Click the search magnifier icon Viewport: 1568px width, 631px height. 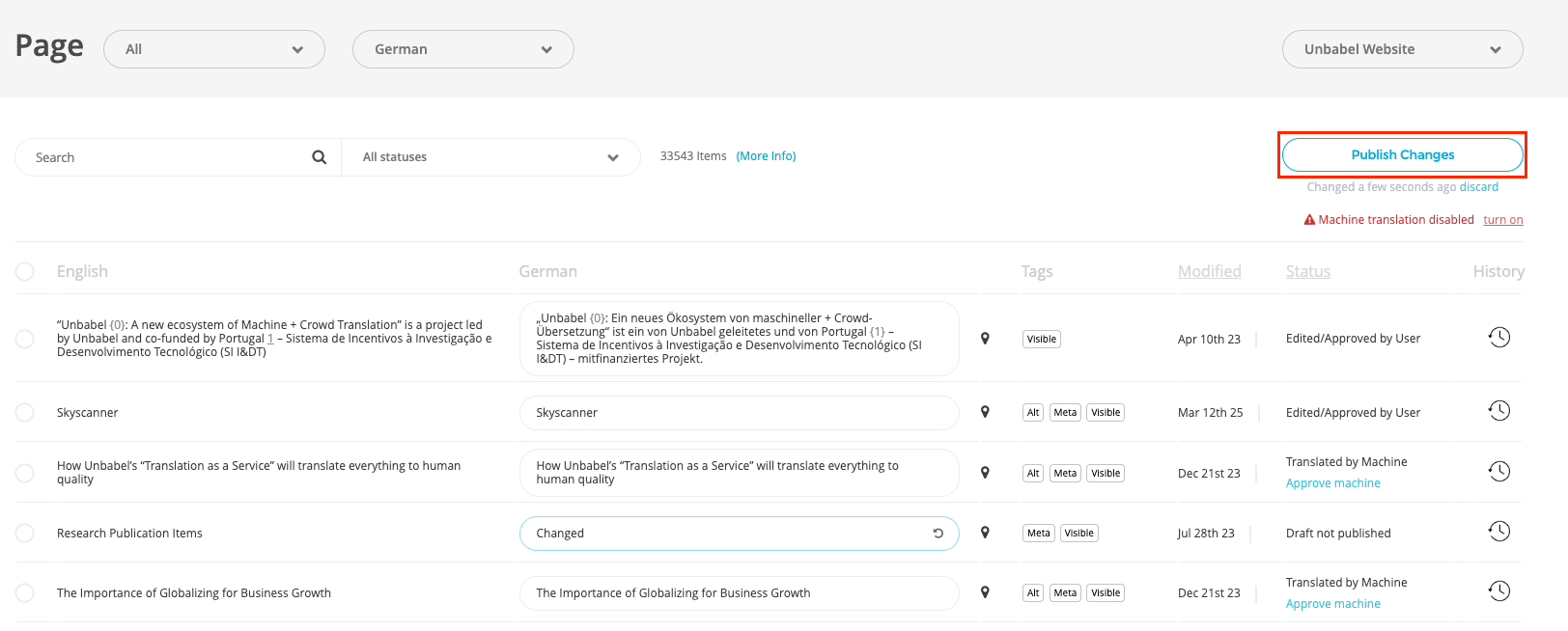tap(319, 157)
